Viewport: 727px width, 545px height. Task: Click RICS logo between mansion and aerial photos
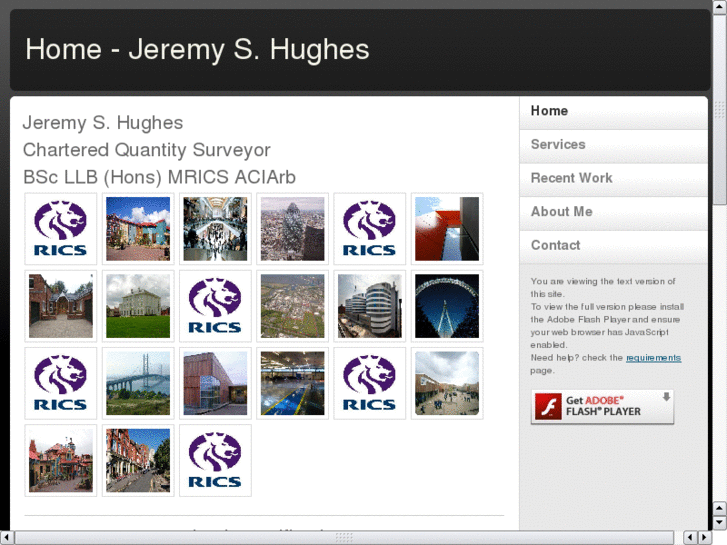215,306
